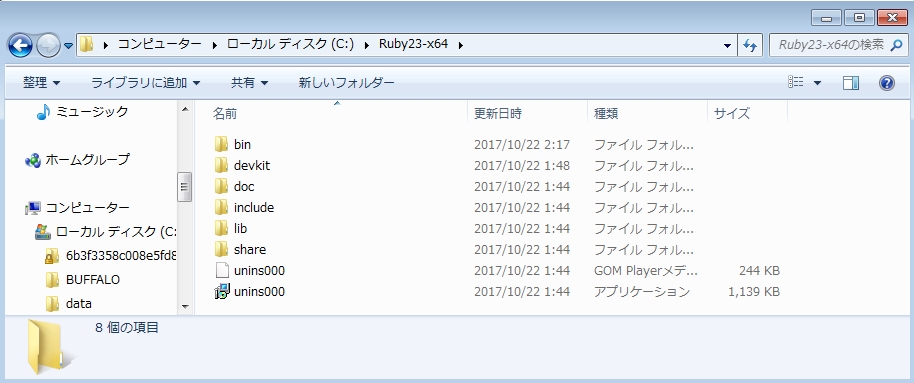Expand arrow between コンピューター and ローカル ディスク
This screenshot has width=914, height=383.
point(214,45)
